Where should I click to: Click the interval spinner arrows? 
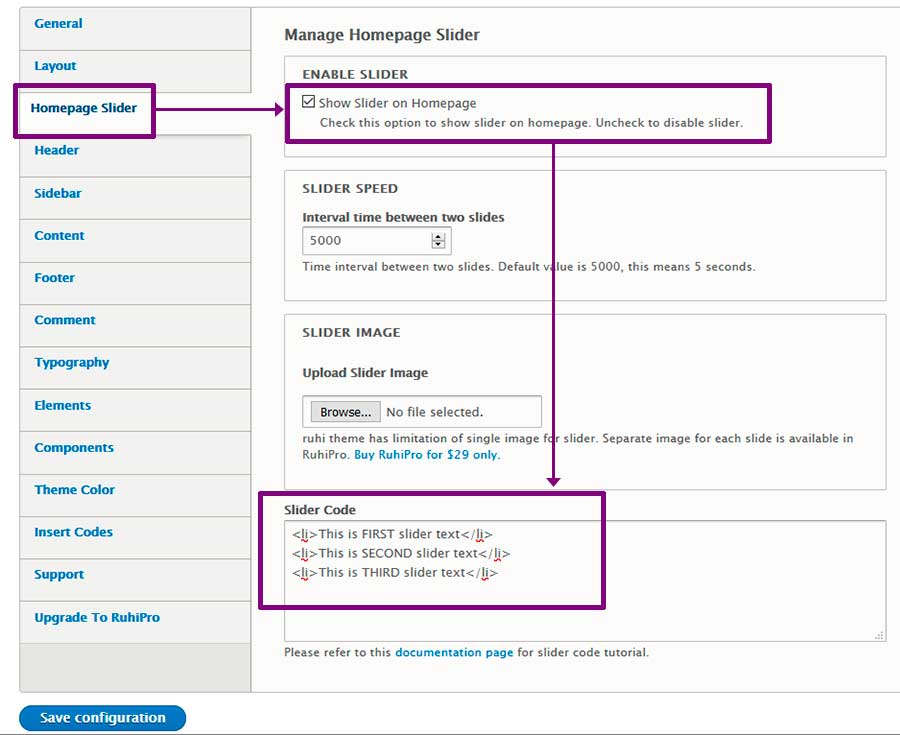pos(438,241)
